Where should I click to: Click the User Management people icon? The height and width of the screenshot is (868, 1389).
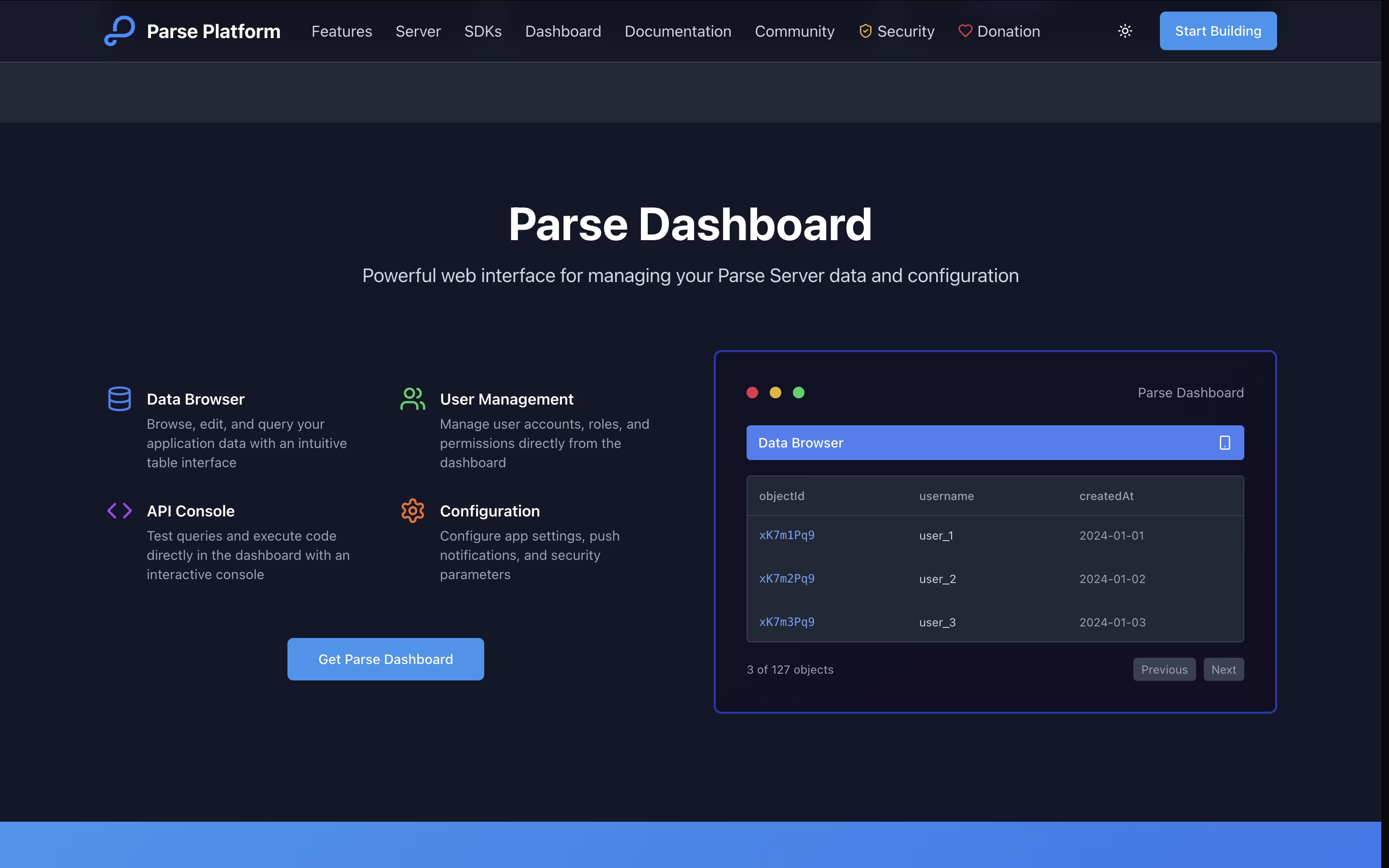413,398
